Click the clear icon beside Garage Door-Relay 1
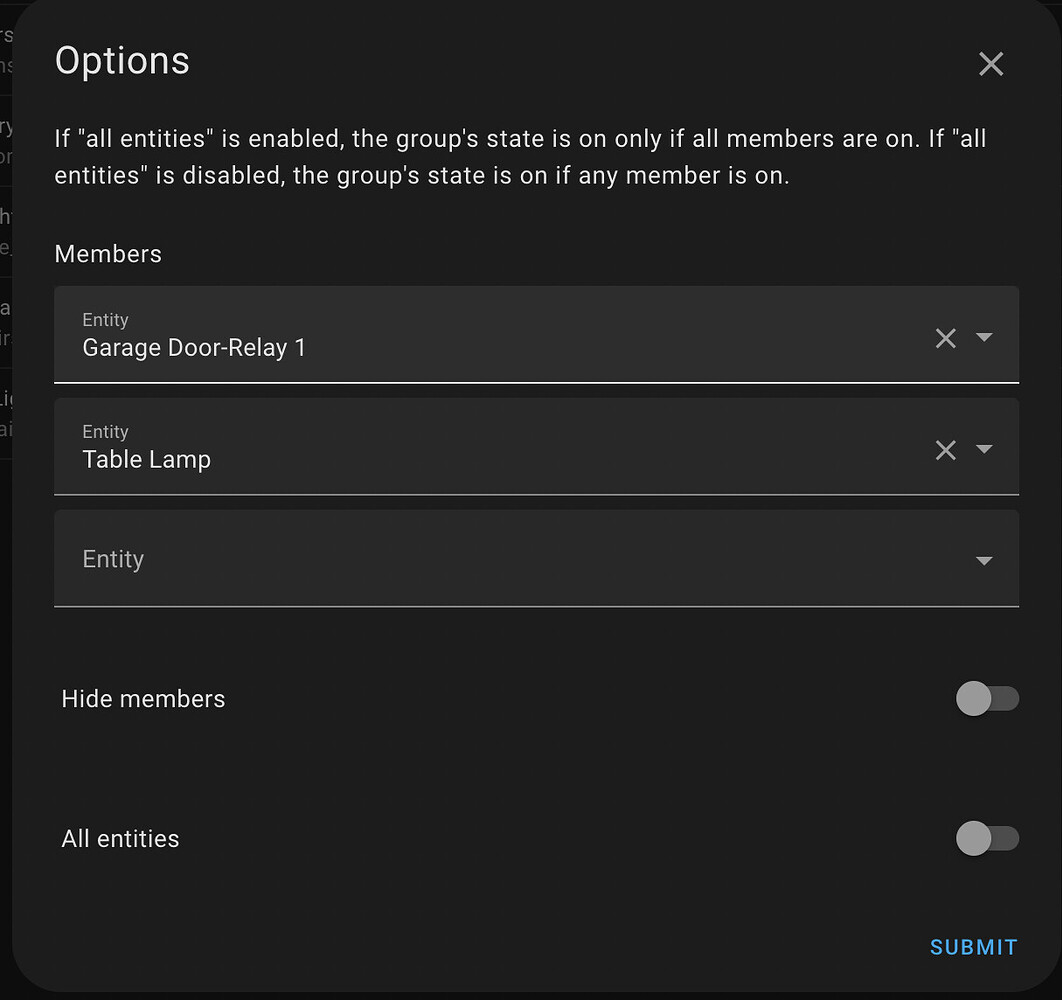 [945, 338]
